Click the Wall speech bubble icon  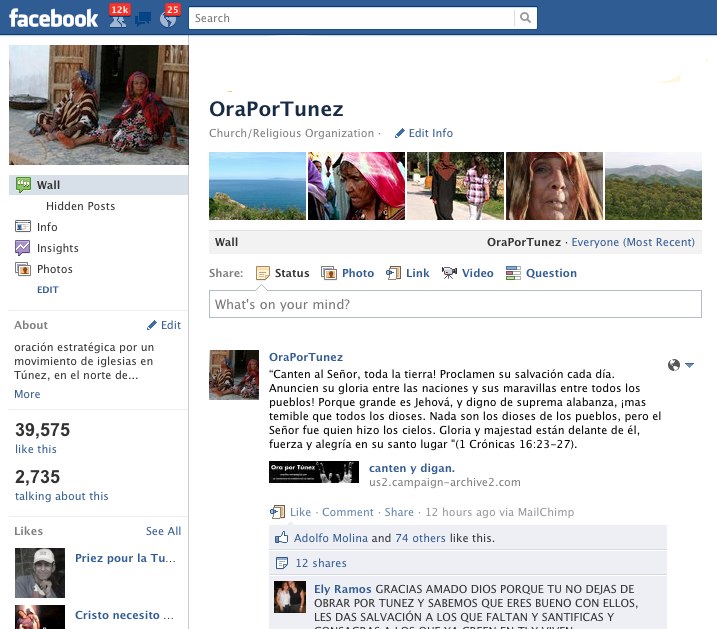click(23, 185)
